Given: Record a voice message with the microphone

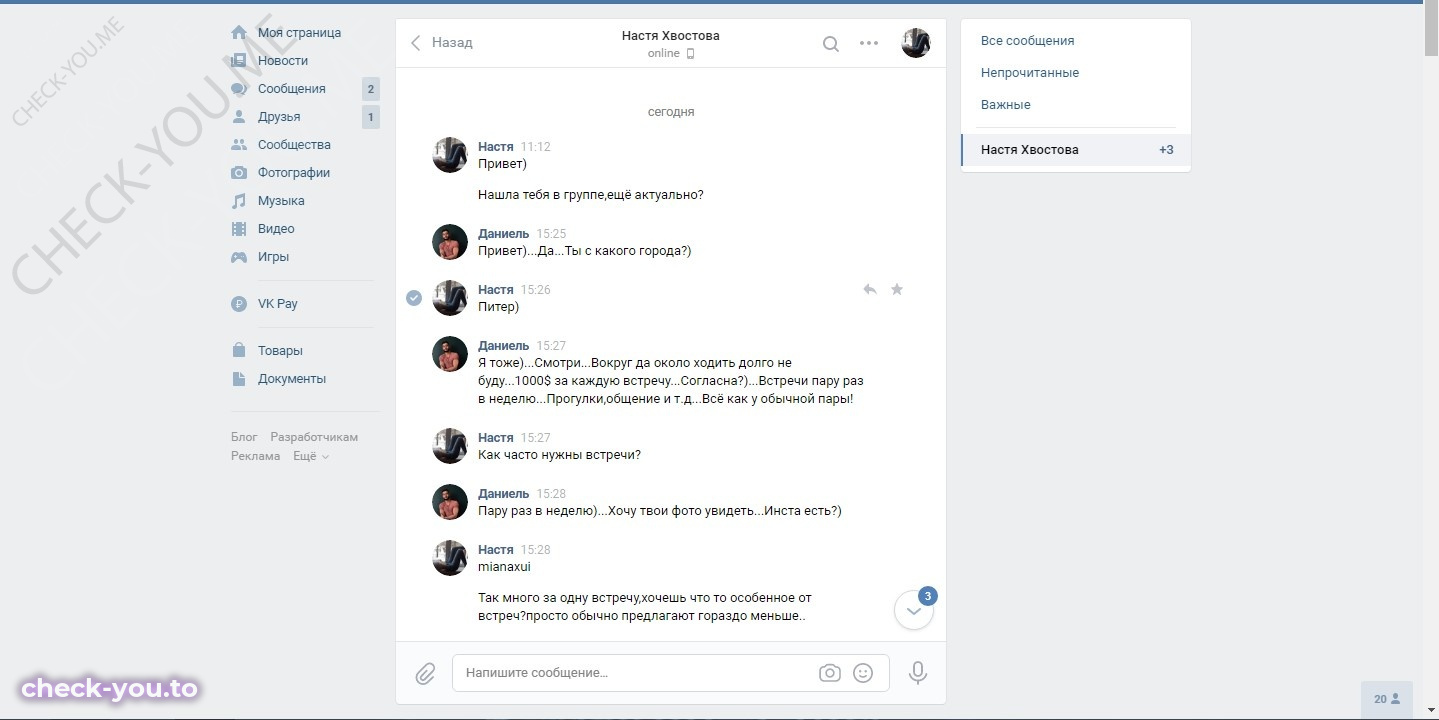Looking at the screenshot, I should 918,673.
